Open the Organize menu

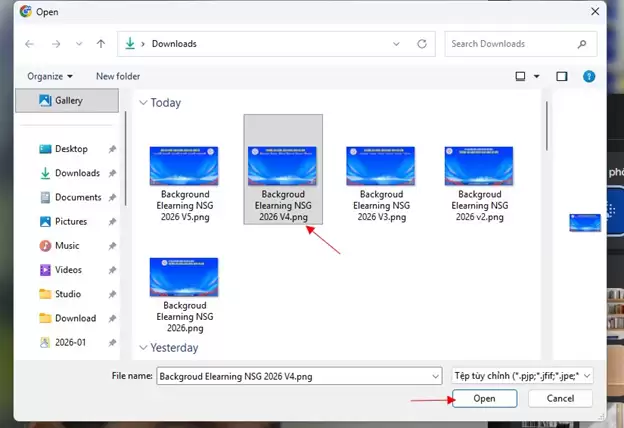50,76
